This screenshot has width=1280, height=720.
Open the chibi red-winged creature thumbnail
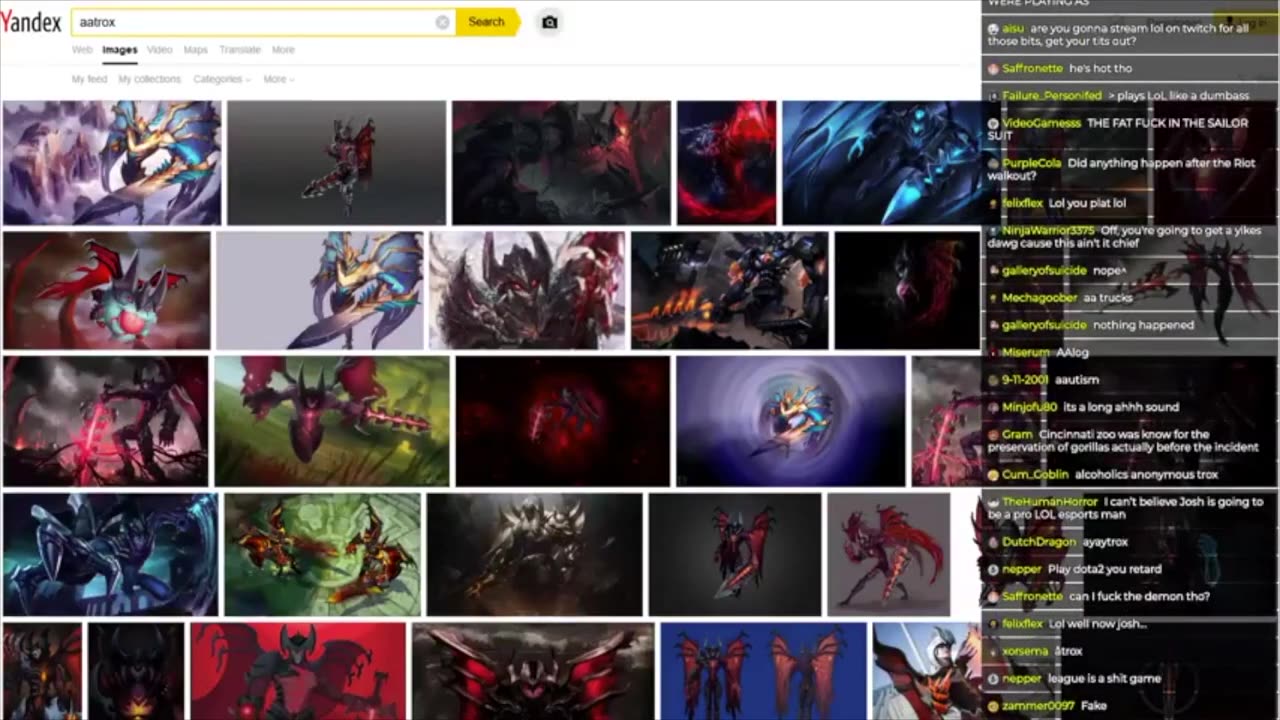click(x=106, y=290)
